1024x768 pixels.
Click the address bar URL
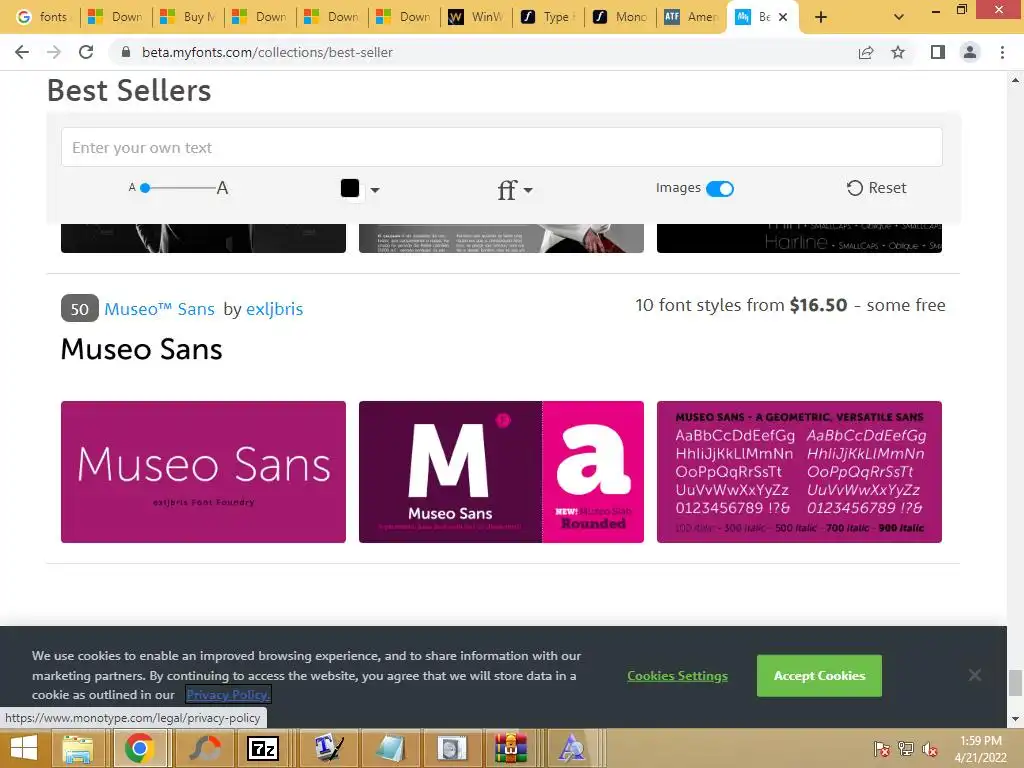pos(267,52)
